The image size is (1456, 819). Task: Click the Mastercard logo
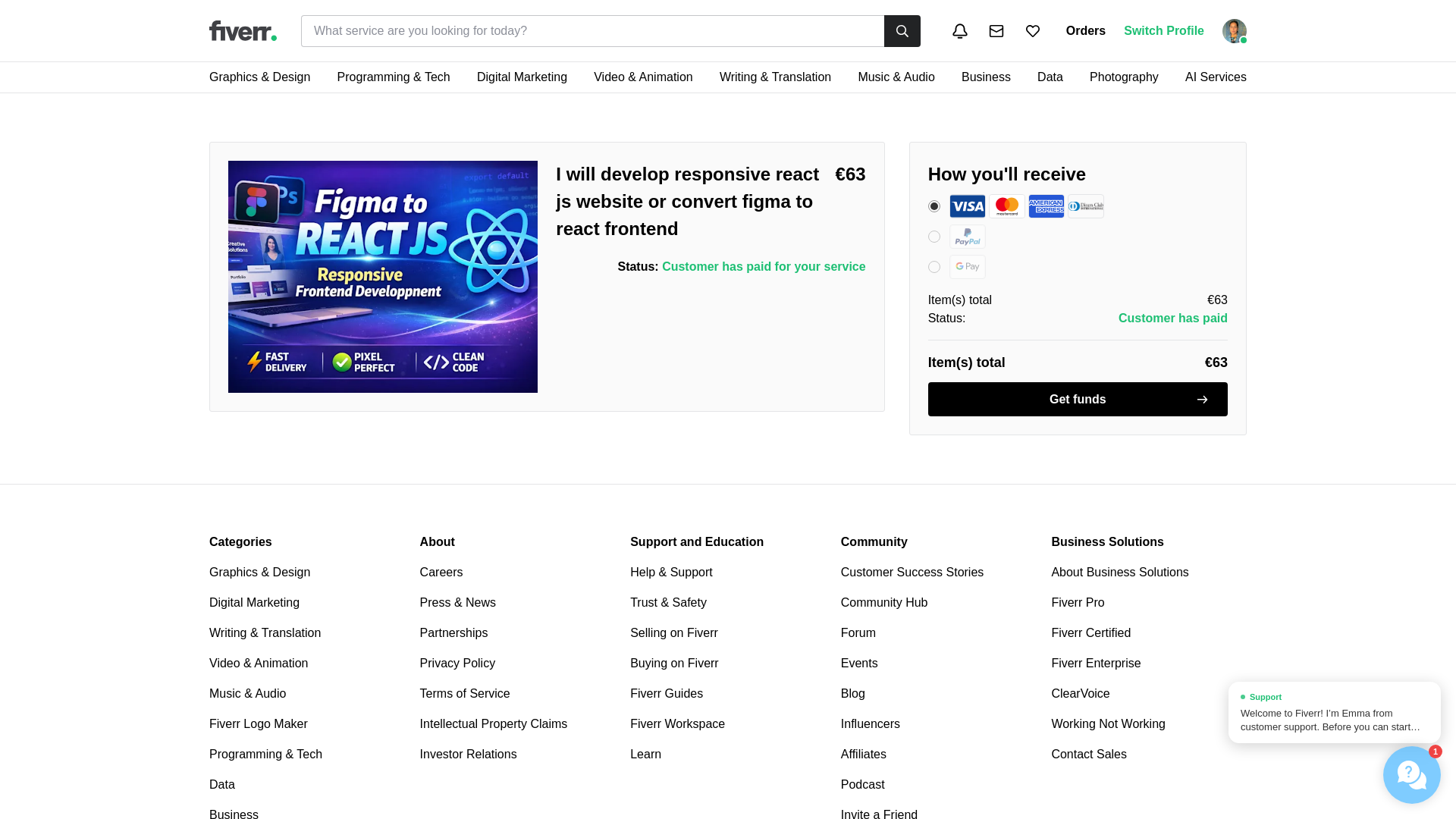pyautogui.click(x=1006, y=206)
